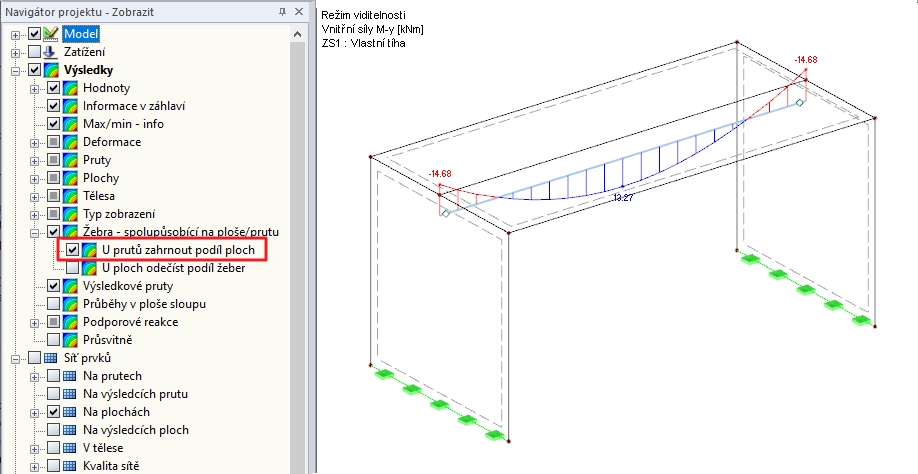Click the Zatížení load arrow icon
The height and width of the screenshot is (474, 918).
tap(51, 52)
